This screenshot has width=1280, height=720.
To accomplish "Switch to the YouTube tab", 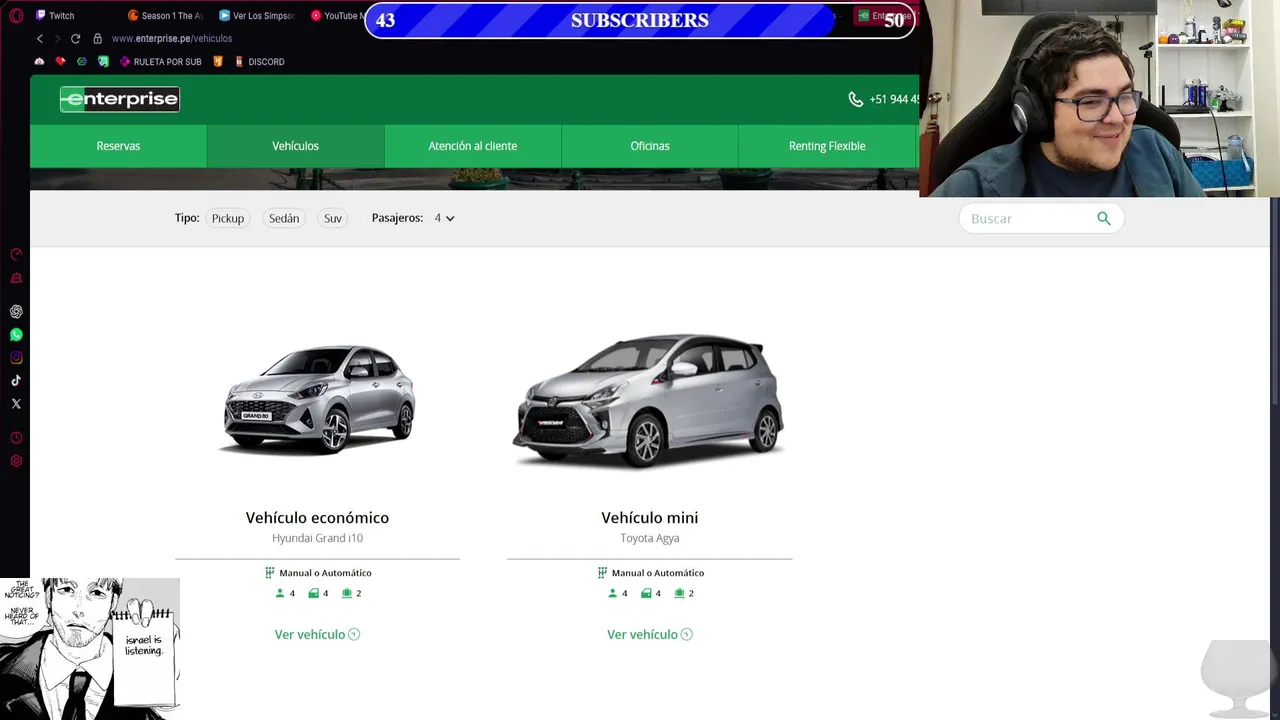I will 335,16.
